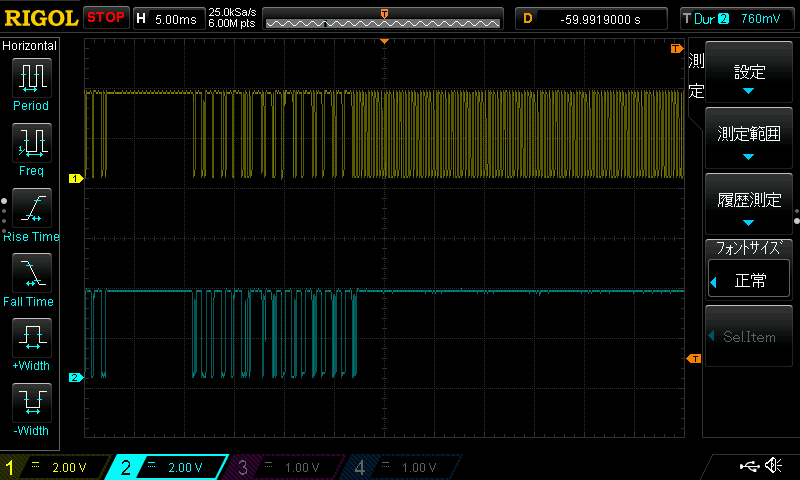Expand the 履歴測定 menu

coord(748,204)
